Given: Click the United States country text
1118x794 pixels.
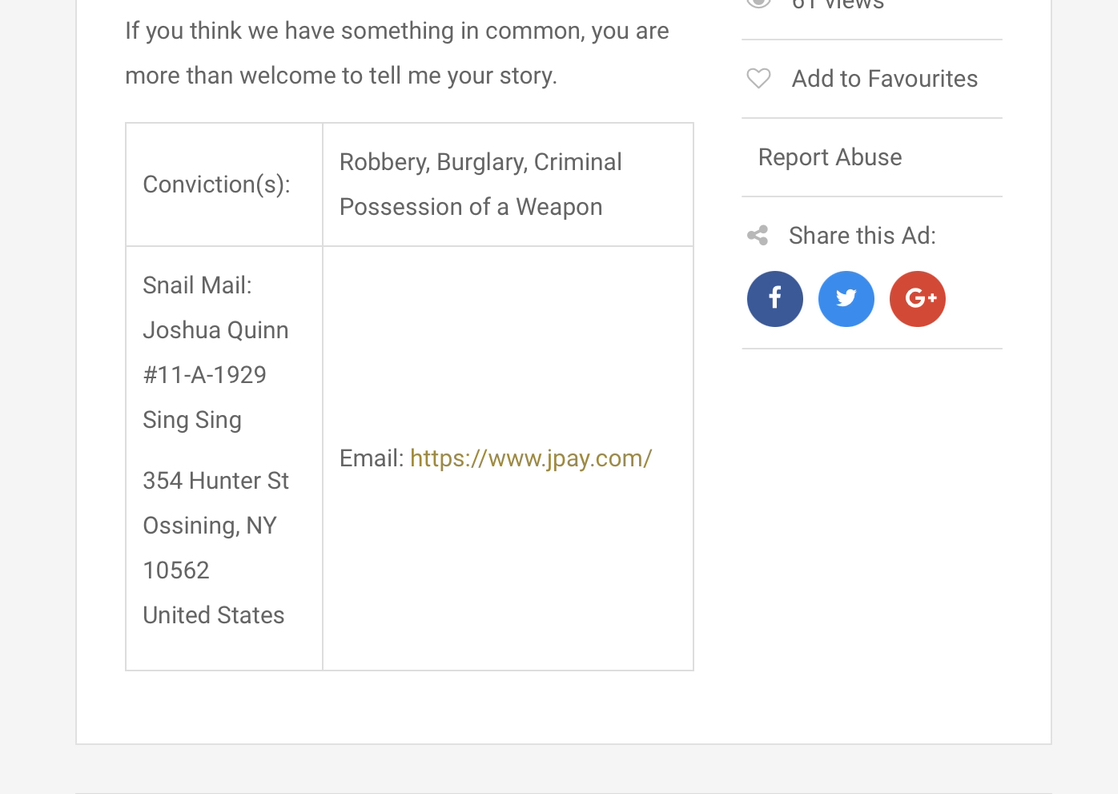Looking at the screenshot, I should (x=214, y=615).
